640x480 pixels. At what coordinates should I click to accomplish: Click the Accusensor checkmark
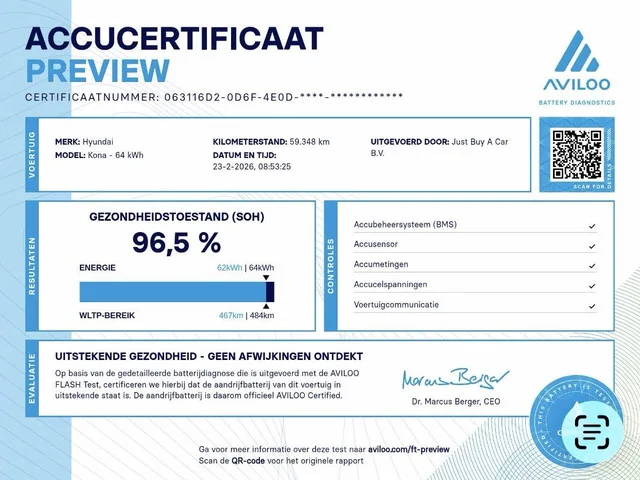tap(593, 245)
